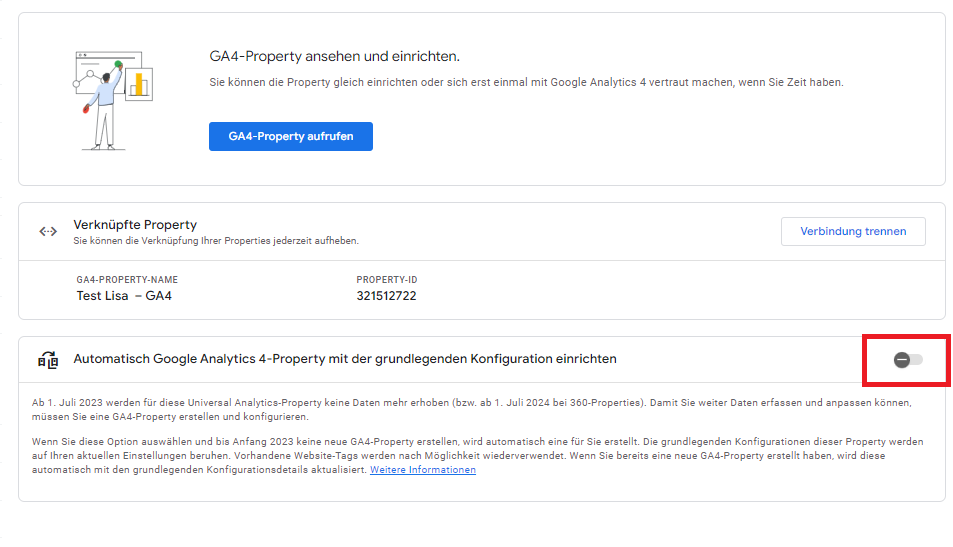The image size is (953, 547).
Task: Click 'GA4-Property ansehen und einrichten.' heading
Action: [x=334, y=57]
